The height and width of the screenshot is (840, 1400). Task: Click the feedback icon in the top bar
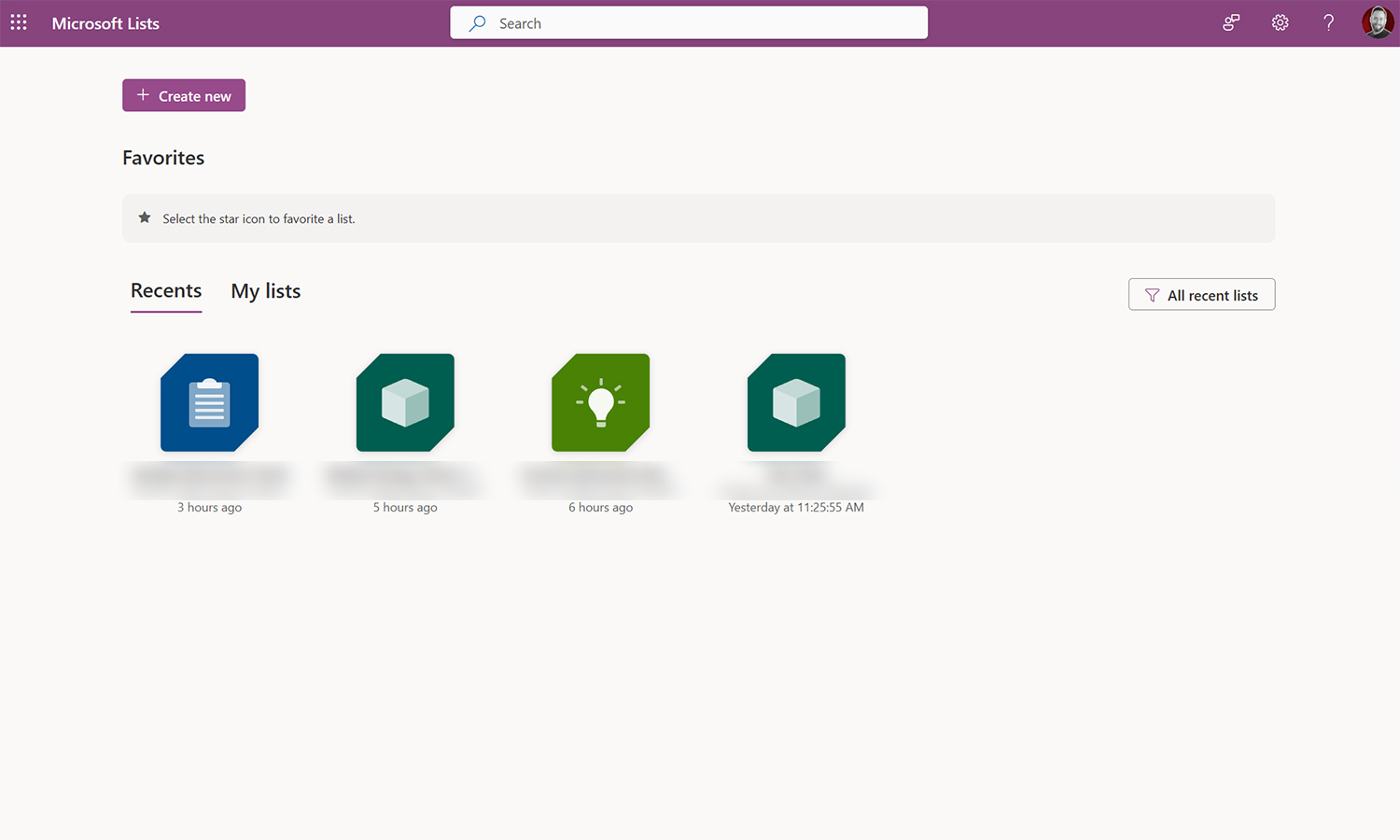[1230, 22]
